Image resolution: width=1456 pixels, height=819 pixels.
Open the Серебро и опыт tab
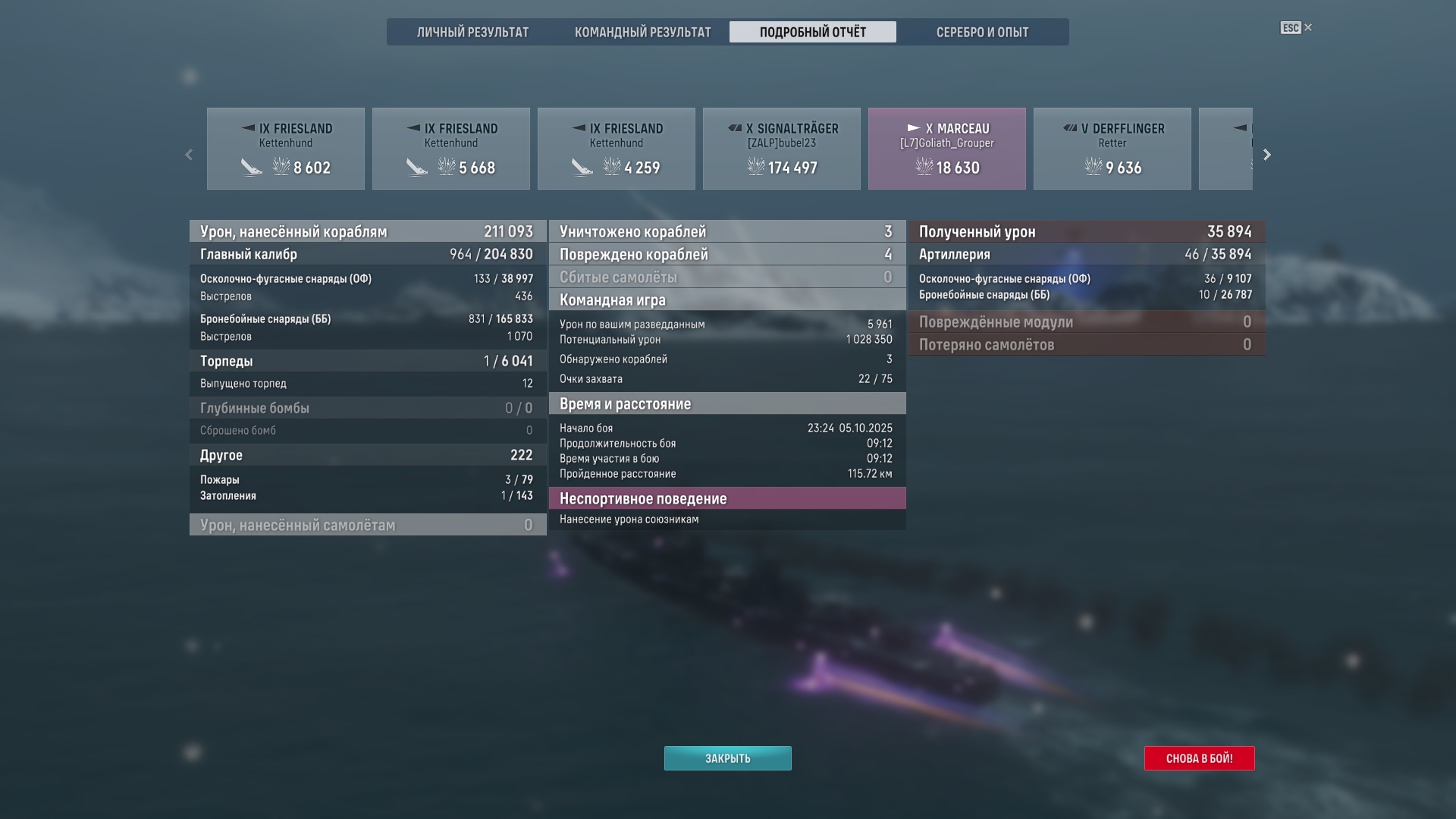[x=982, y=32]
